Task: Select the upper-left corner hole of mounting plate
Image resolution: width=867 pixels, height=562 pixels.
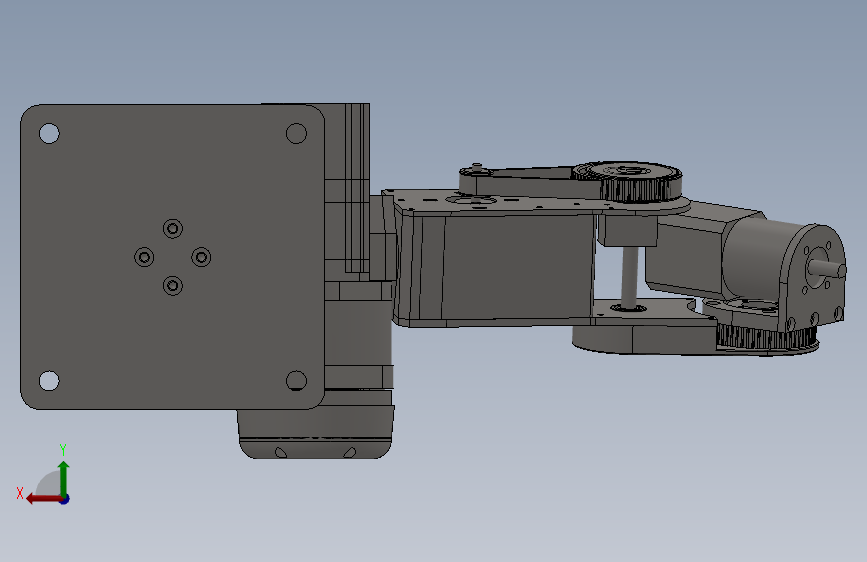Action: pyautogui.click(x=49, y=133)
